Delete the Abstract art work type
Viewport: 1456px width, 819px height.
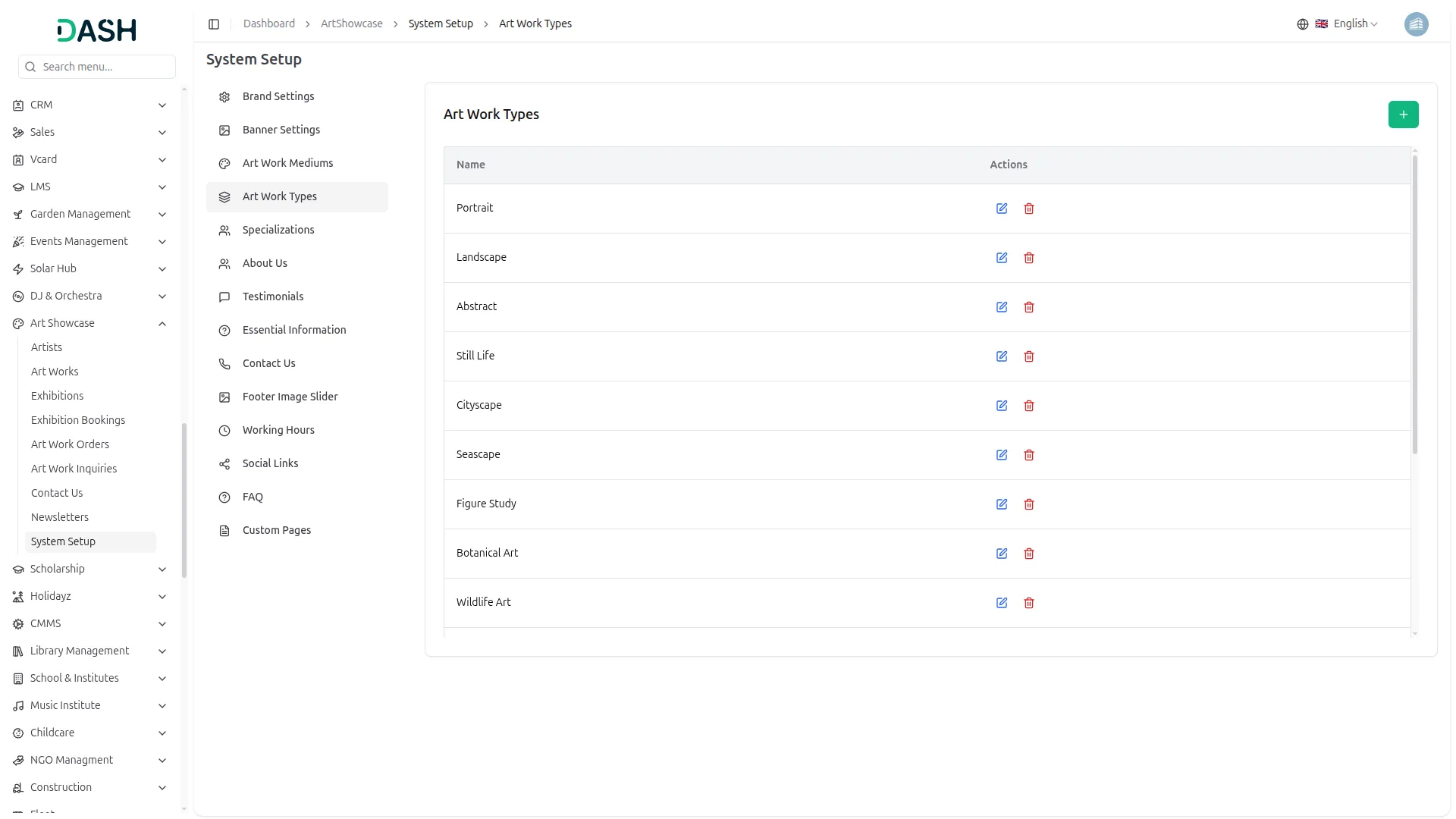click(1028, 307)
